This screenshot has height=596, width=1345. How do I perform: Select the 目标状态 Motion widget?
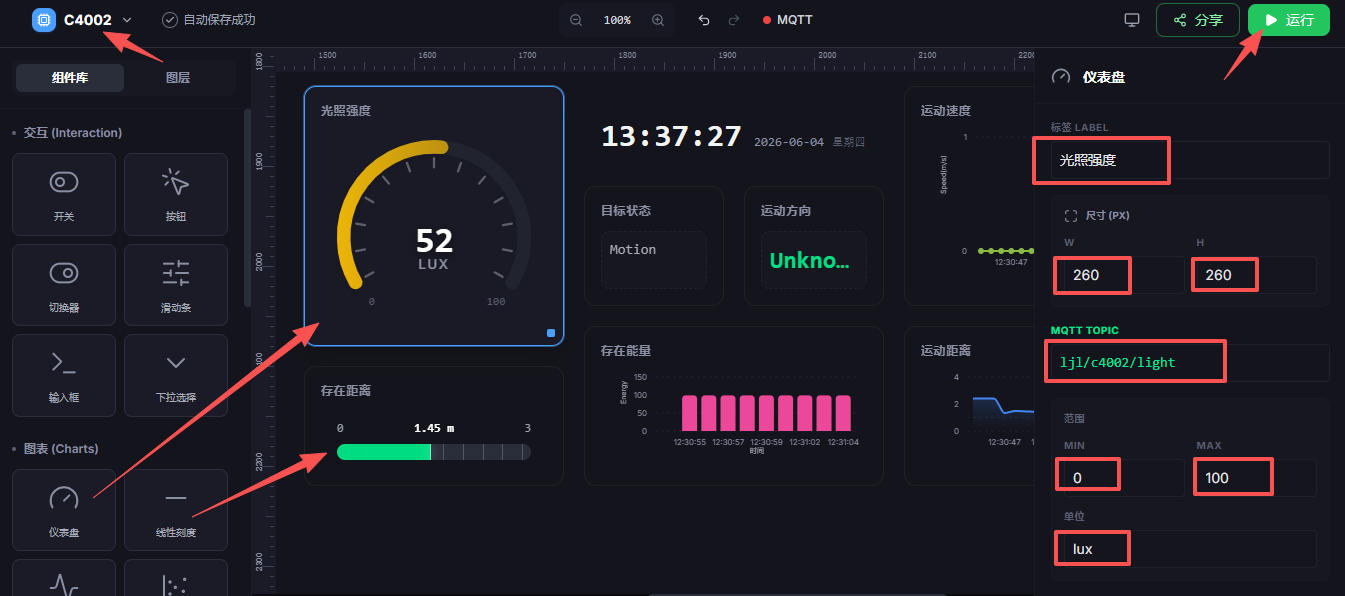[x=654, y=245]
